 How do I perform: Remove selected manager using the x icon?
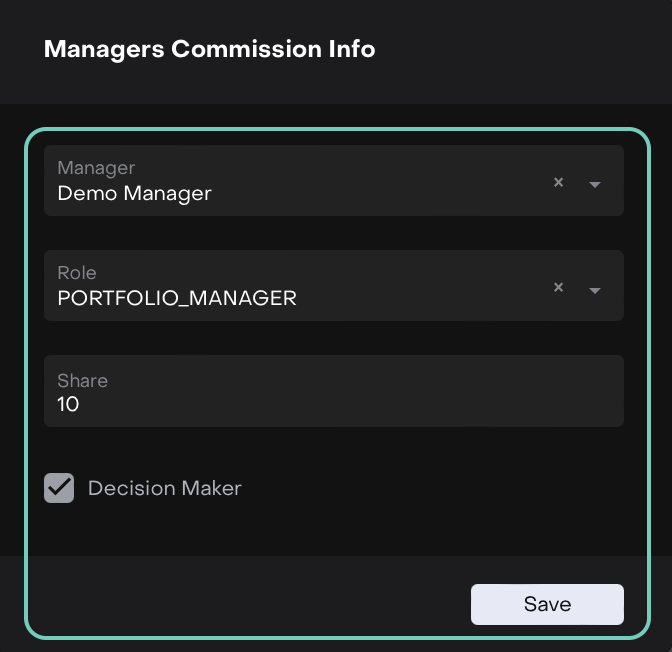[x=559, y=182]
